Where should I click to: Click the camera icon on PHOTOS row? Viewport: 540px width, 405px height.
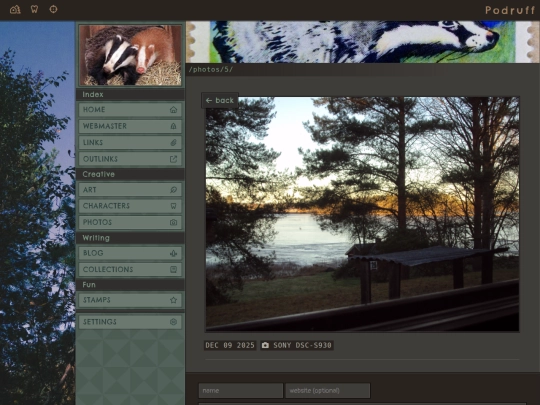(173, 222)
